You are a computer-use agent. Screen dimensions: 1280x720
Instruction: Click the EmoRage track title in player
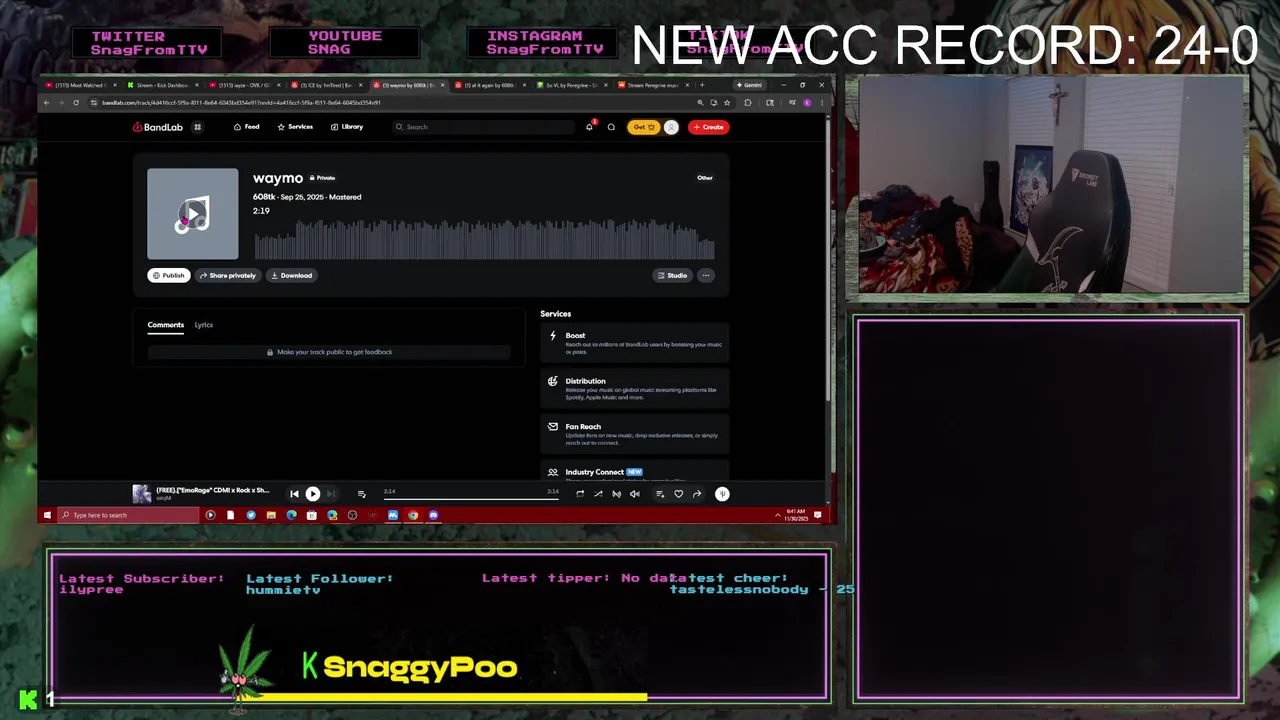click(212, 490)
